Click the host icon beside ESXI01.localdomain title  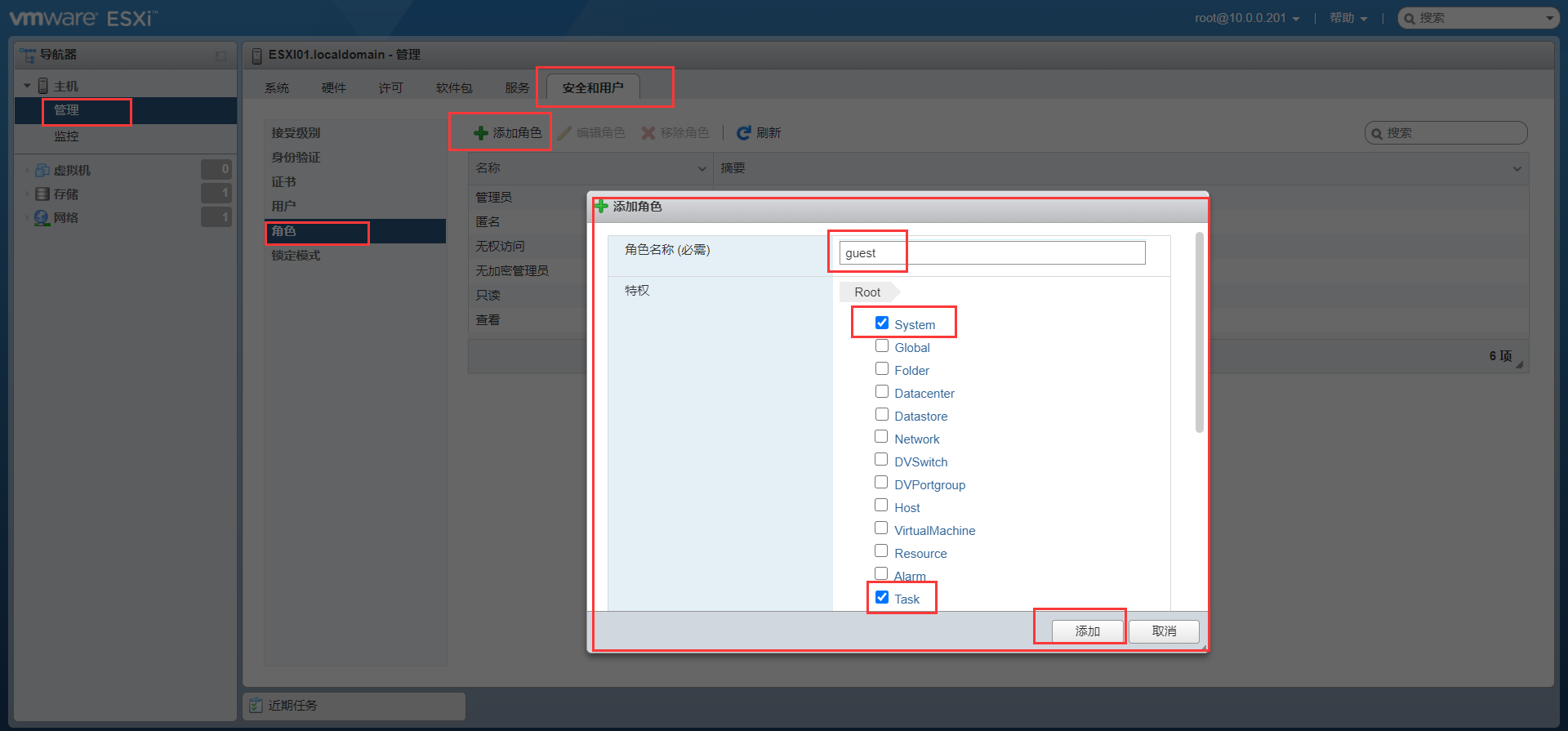[256, 56]
